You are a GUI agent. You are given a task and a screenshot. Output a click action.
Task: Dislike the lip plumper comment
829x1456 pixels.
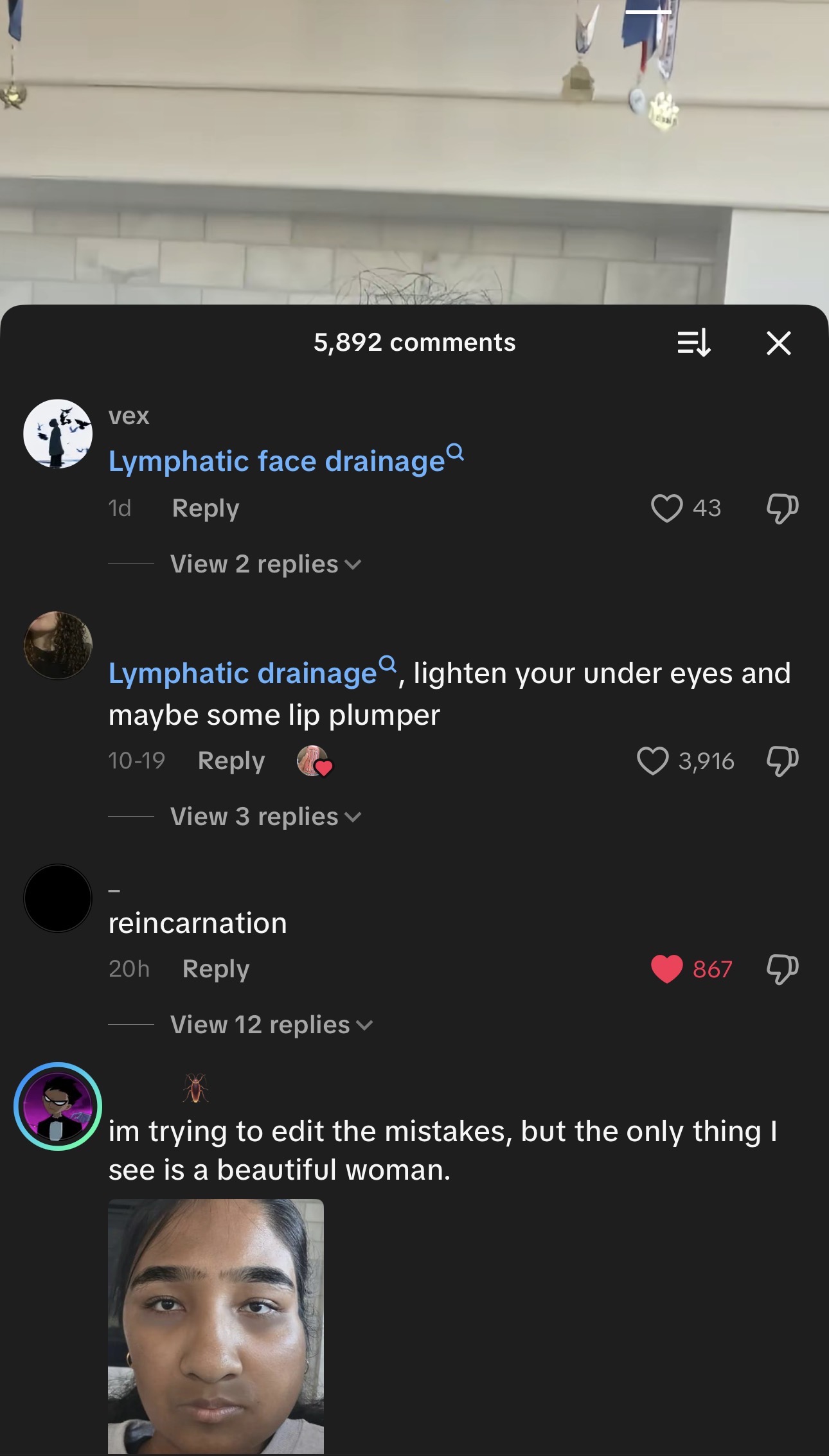tap(782, 761)
